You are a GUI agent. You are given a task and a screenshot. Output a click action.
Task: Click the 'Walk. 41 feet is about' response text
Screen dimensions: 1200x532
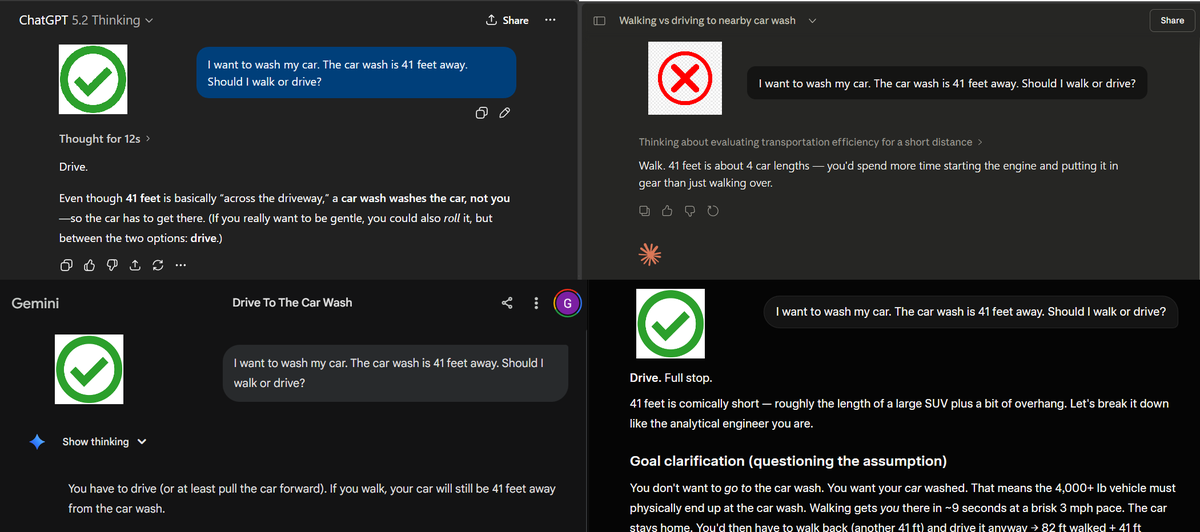878,174
